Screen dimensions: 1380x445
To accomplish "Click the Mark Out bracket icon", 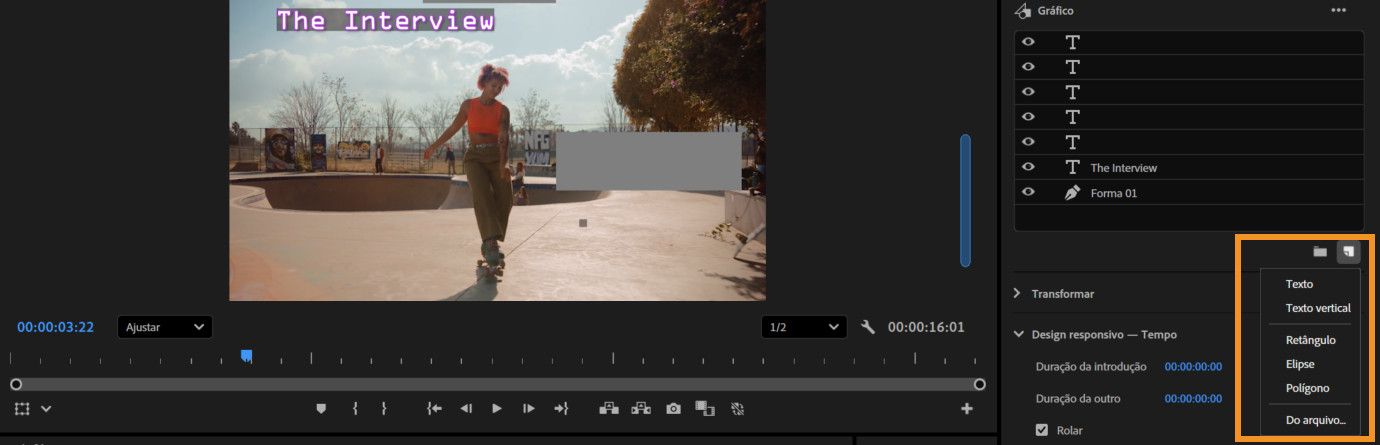I will pos(384,408).
